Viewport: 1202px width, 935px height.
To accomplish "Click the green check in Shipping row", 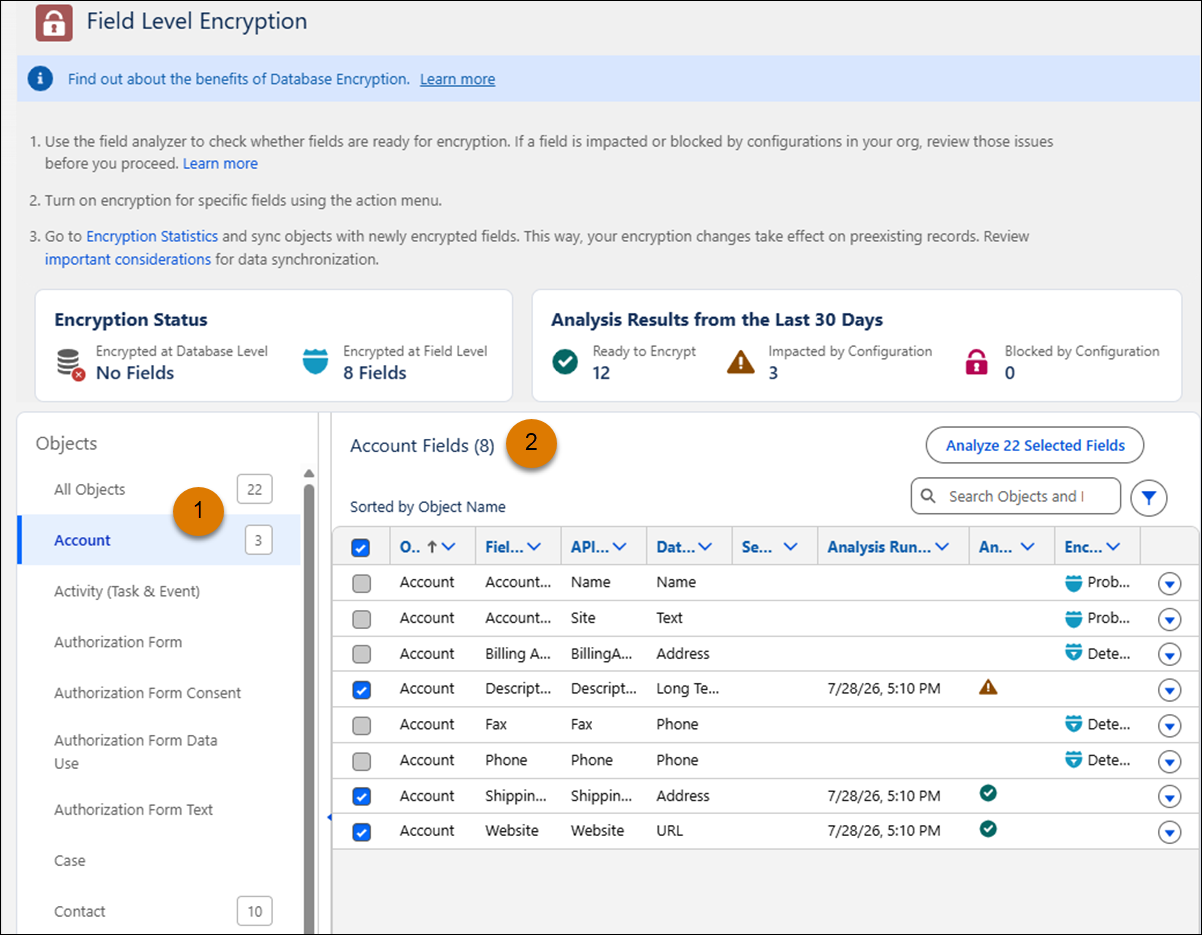I will 988,794.
